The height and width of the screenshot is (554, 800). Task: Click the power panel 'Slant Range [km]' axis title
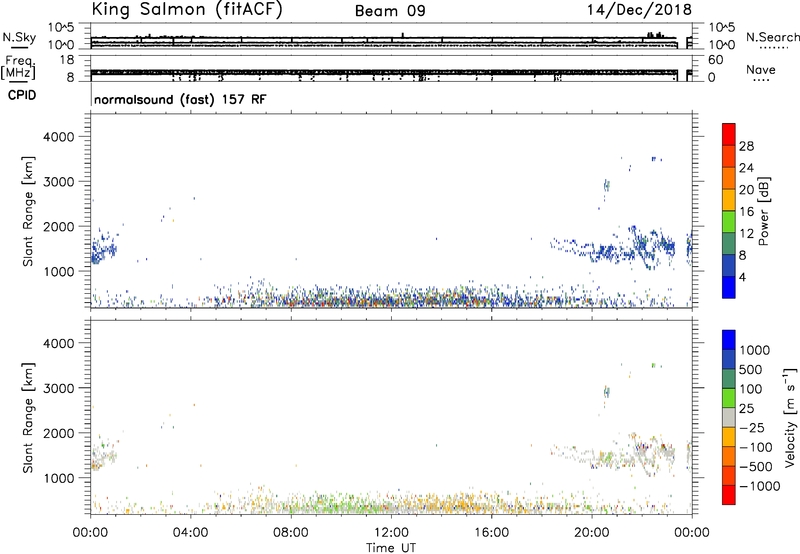tap(28, 211)
